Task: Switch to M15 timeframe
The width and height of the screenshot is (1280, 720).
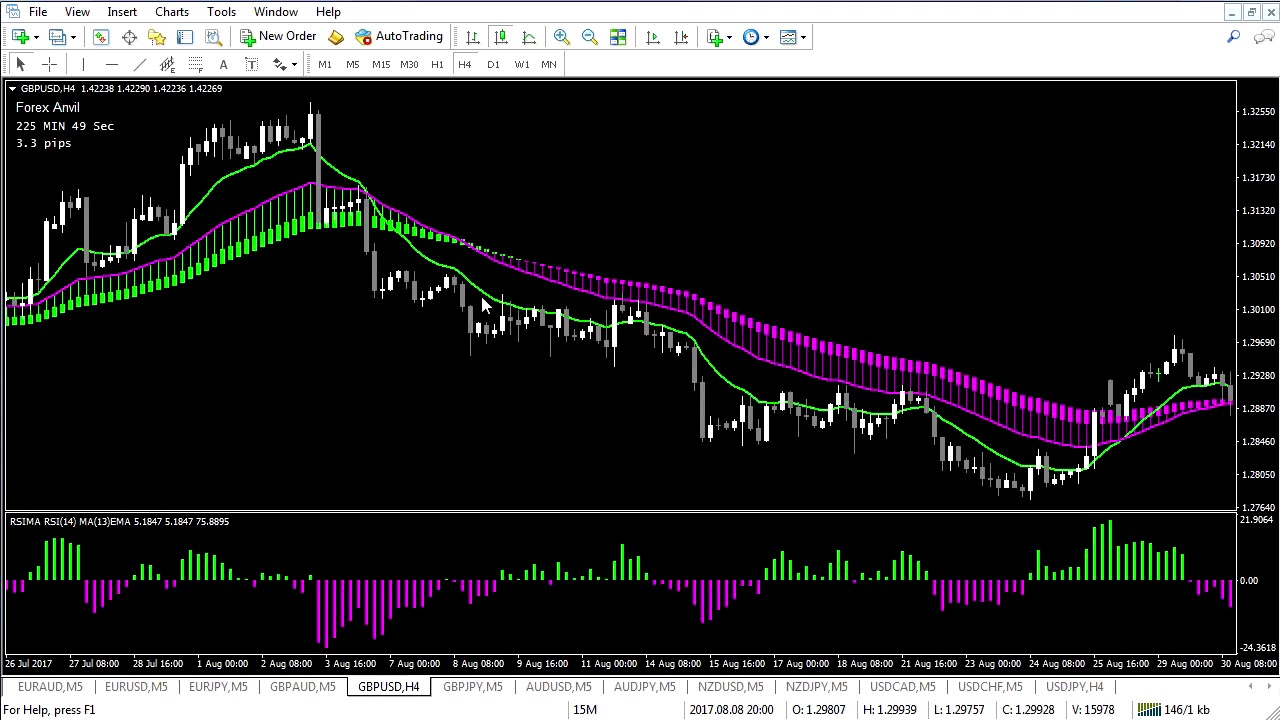Action: click(x=381, y=65)
